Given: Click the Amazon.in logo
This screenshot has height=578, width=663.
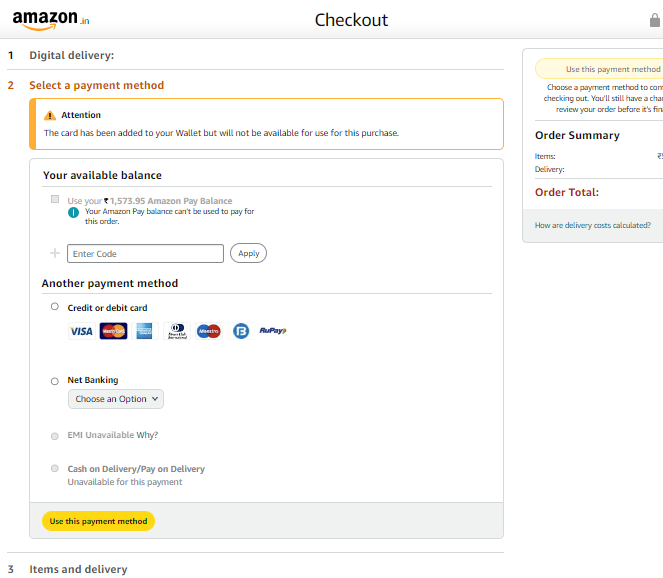Looking at the screenshot, I should tap(51, 19).
